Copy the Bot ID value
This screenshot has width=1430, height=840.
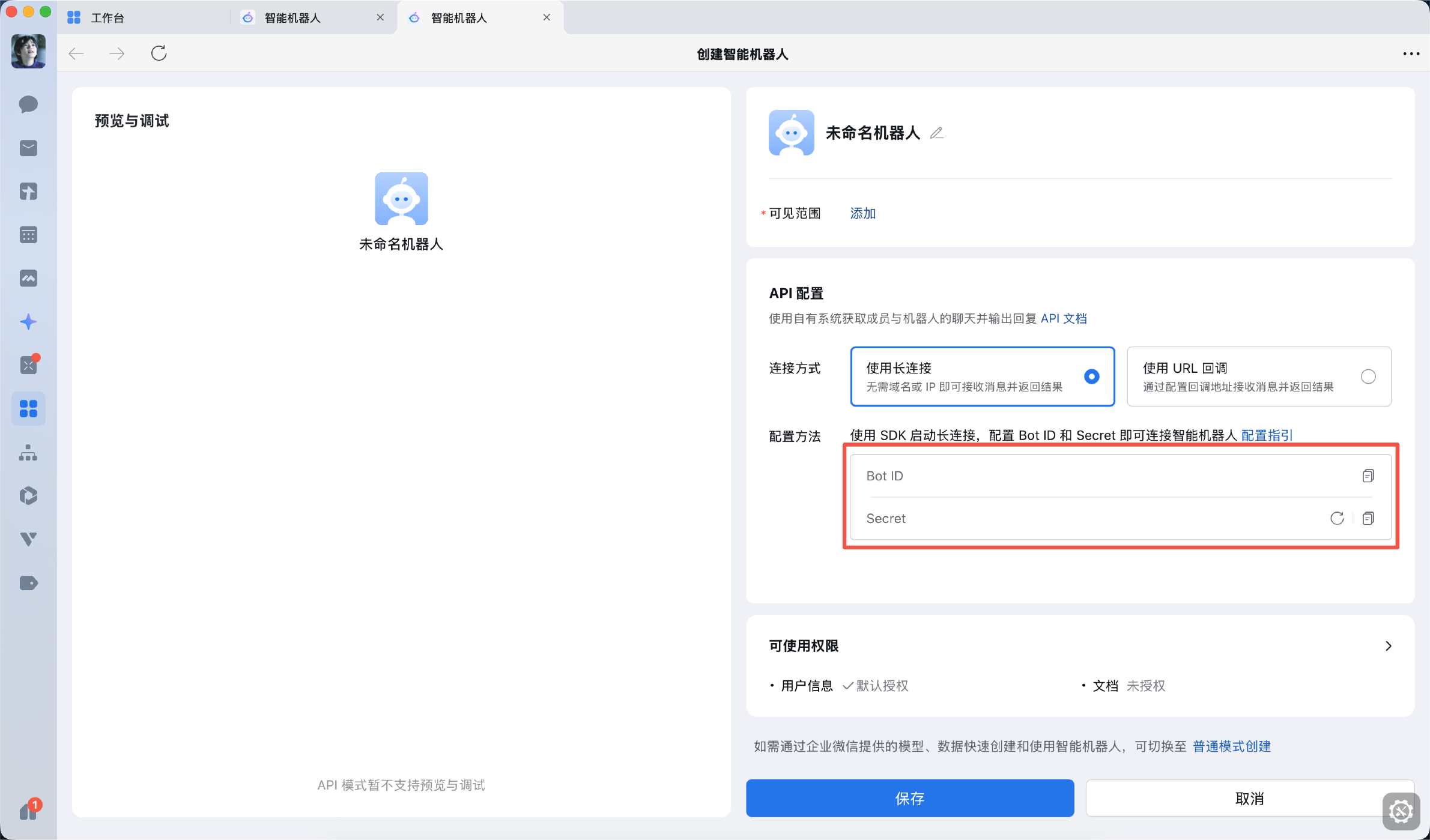click(1368, 476)
